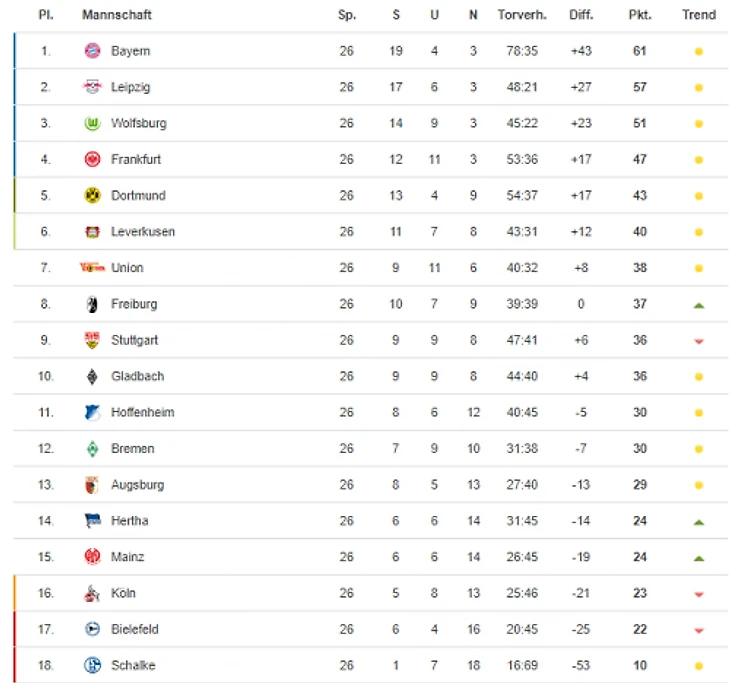Click the Union Berlin logo
This screenshot has width=730, height=683.
click(x=92, y=268)
